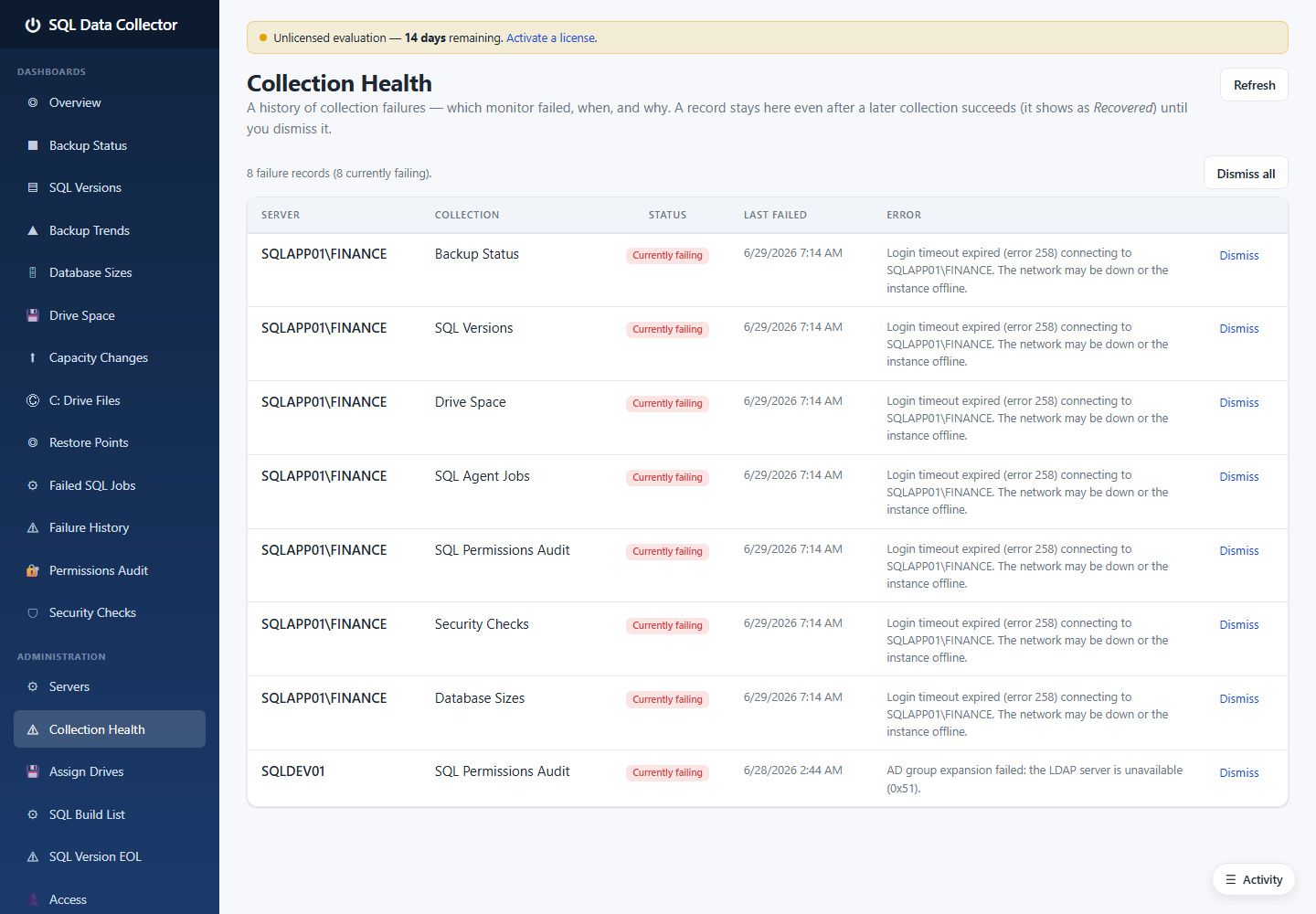Open the Activity panel button
This screenshot has width=1316, height=914.
(1254, 879)
